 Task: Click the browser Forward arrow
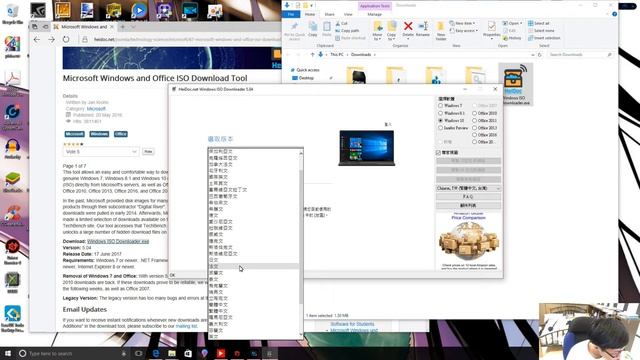pyautogui.click(x=51, y=40)
